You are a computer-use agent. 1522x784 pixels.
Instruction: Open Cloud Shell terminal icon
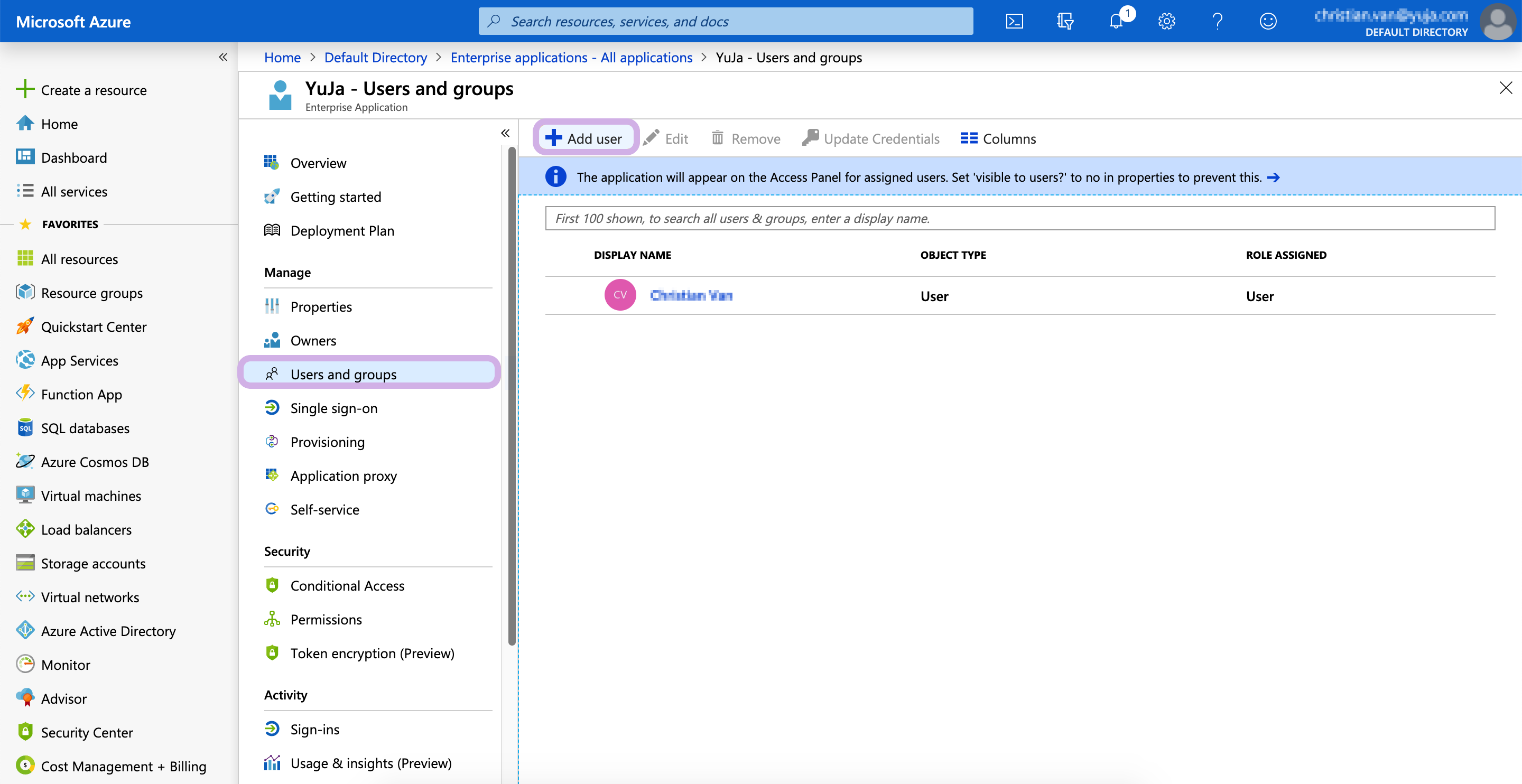click(1014, 22)
